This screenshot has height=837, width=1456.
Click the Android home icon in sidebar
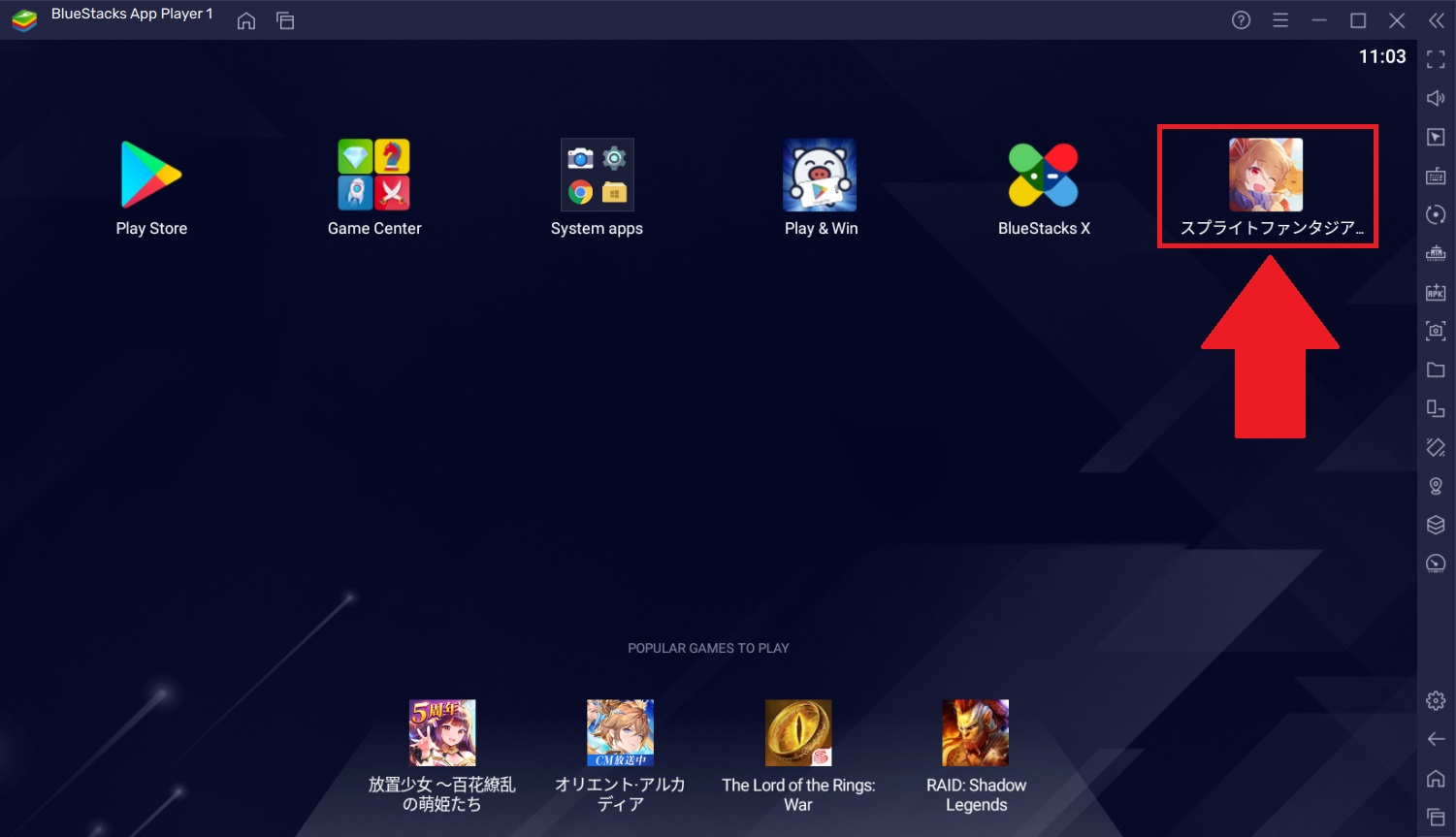click(1436, 778)
